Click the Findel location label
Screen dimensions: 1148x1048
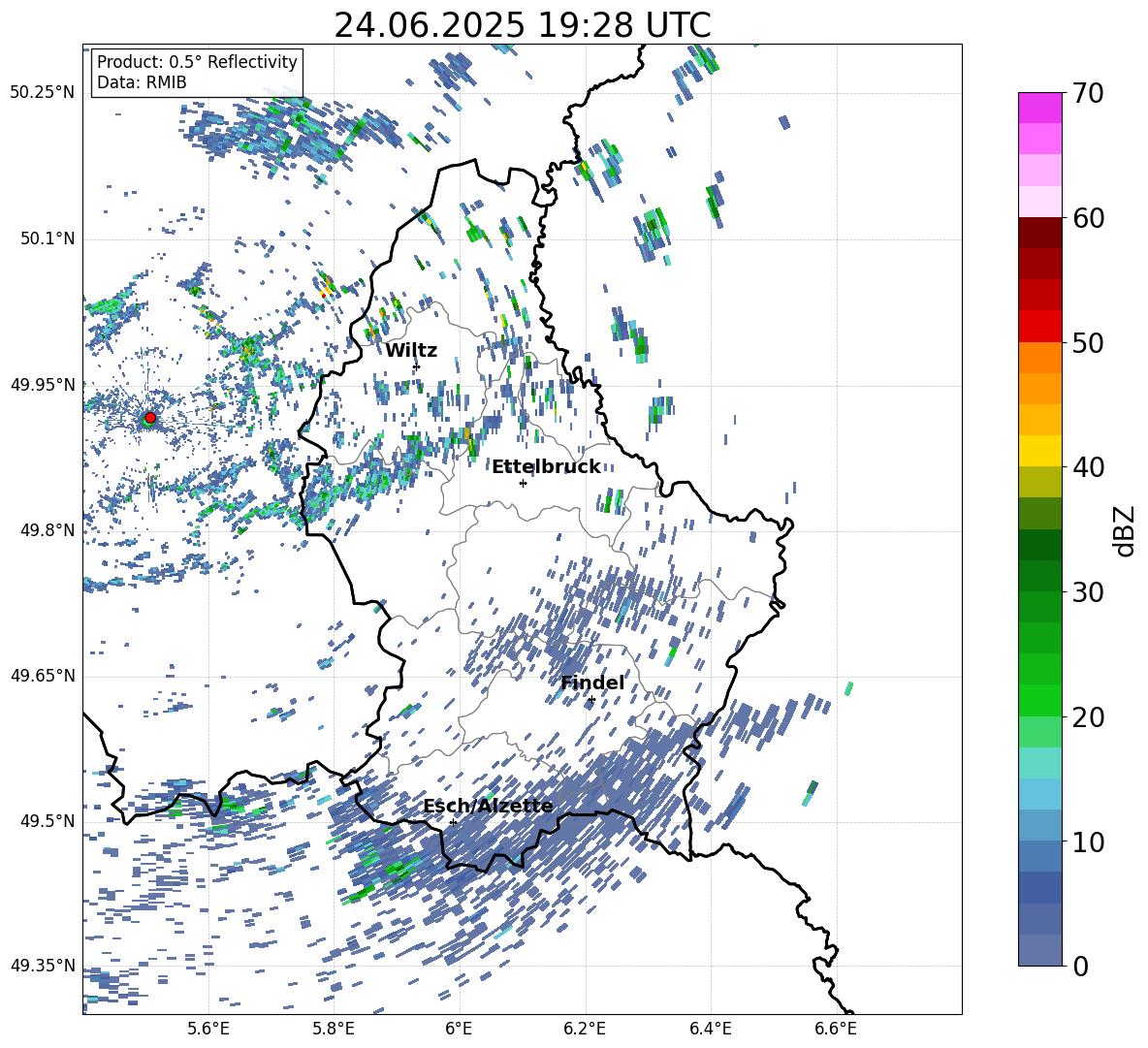(592, 683)
